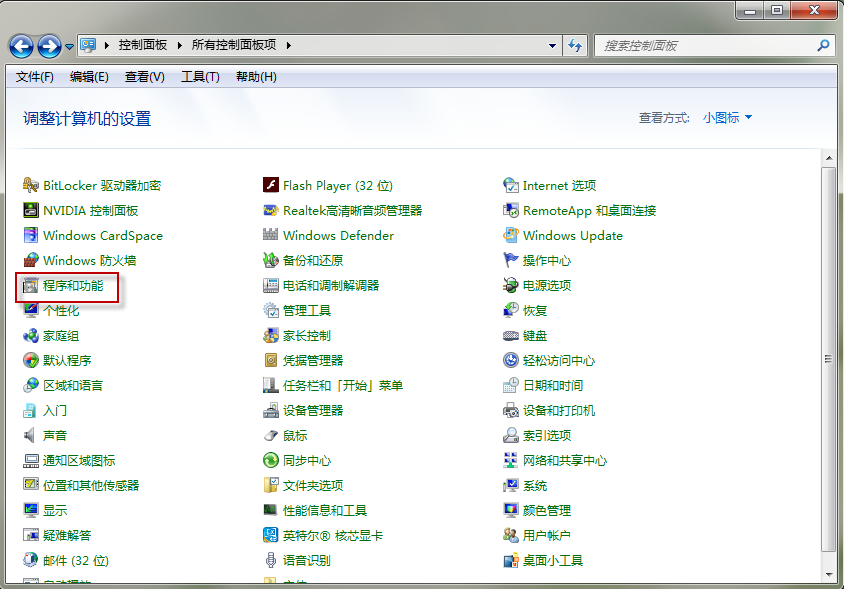Expand the arrow after 所有控制面板项 breadcrumb
This screenshot has height=589, width=844.
[289, 45]
